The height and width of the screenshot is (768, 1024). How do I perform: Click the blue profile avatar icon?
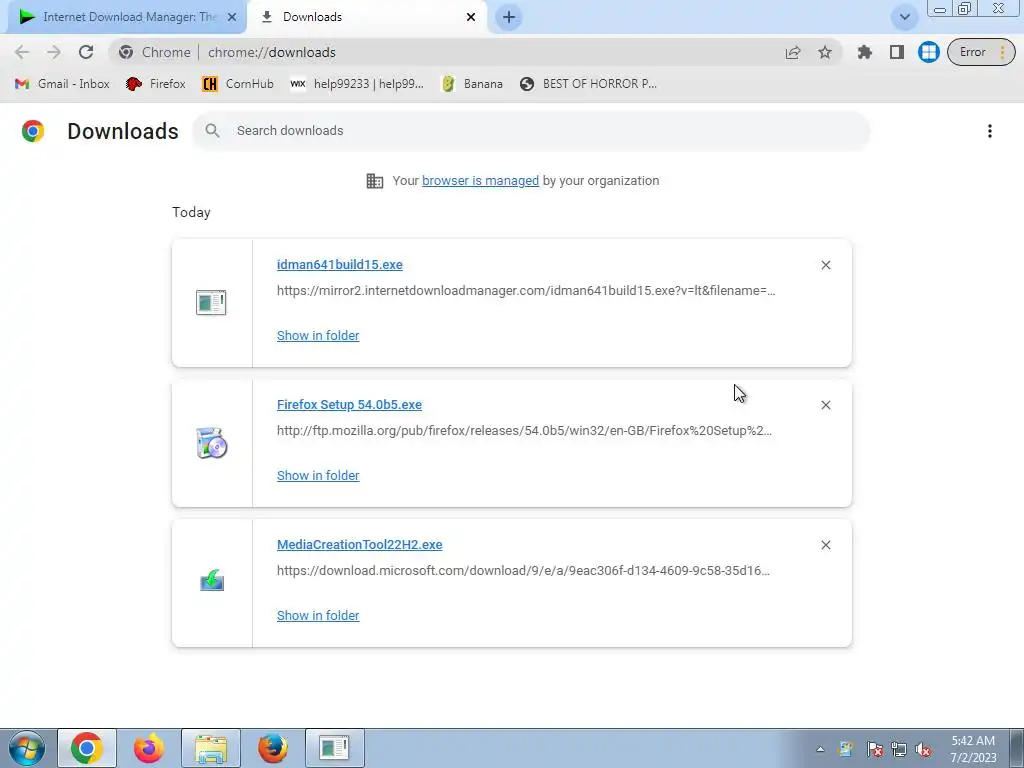click(x=928, y=52)
